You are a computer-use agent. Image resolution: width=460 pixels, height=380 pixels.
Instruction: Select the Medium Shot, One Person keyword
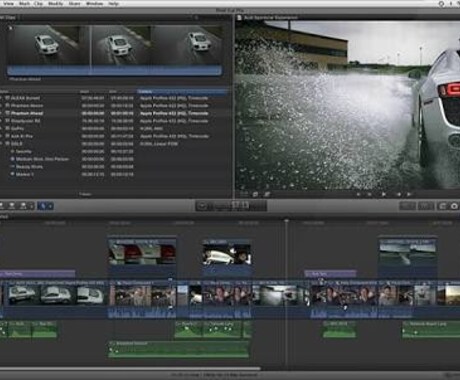click(42, 159)
